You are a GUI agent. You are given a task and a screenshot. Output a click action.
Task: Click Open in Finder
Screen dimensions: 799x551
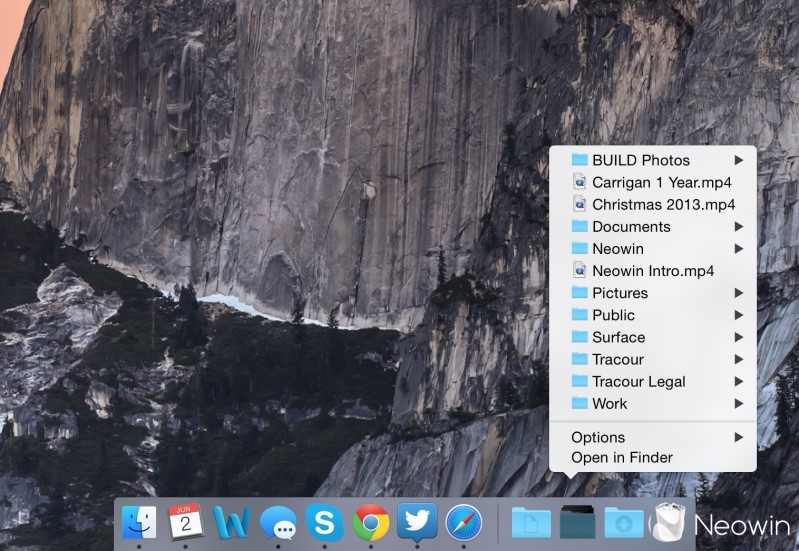coord(621,458)
